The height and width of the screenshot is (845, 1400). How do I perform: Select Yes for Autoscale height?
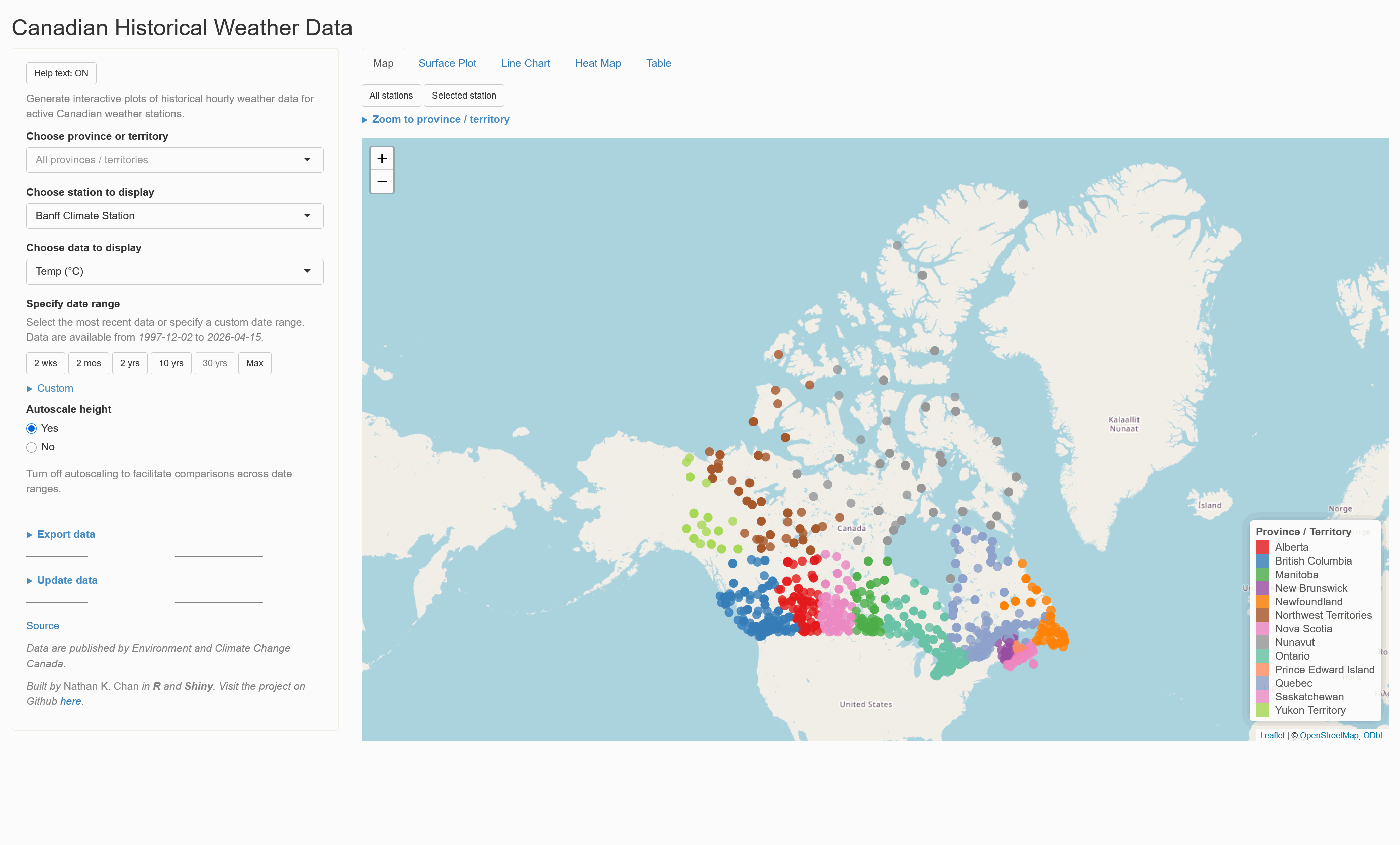coord(32,428)
